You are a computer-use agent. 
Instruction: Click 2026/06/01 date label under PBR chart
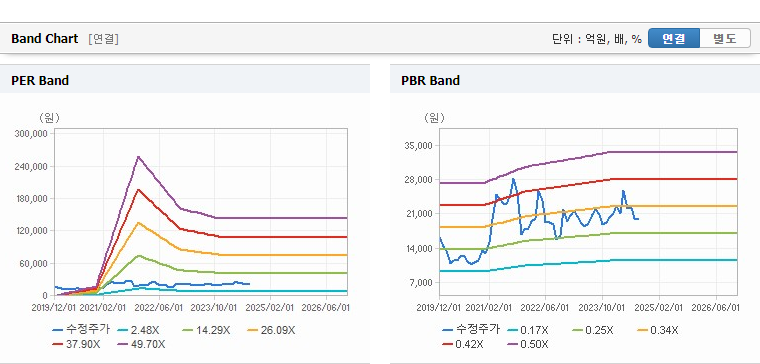715,308
